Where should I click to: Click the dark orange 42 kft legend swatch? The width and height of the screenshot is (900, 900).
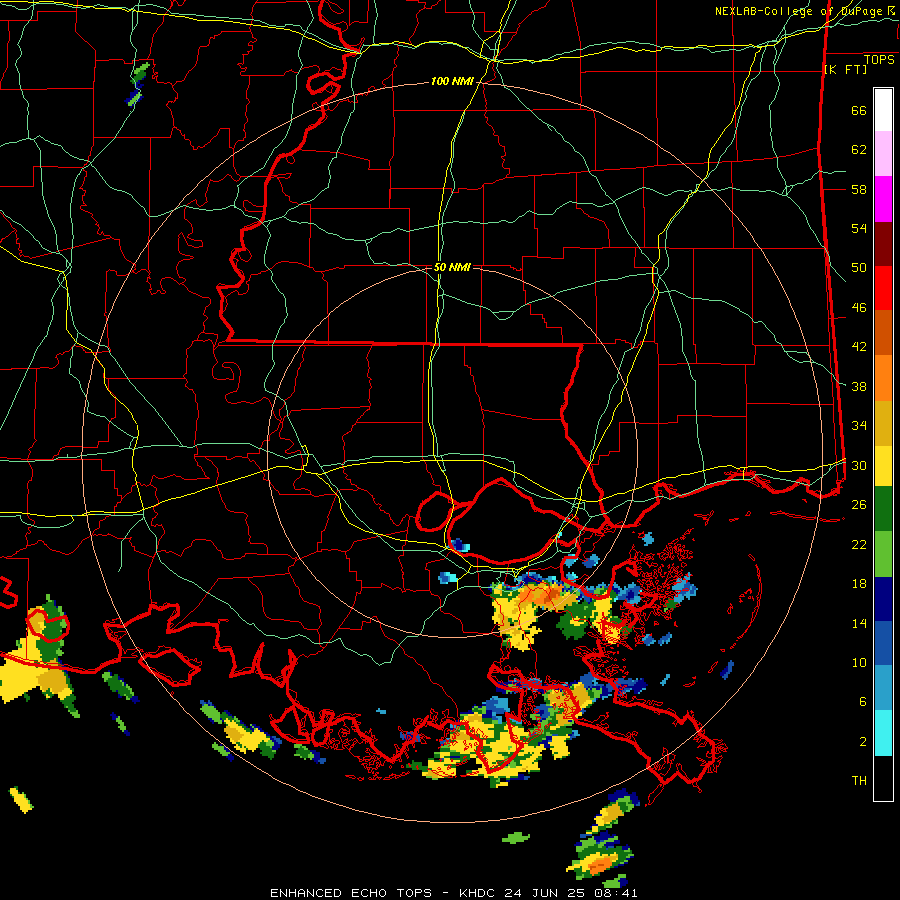click(883, 333)
